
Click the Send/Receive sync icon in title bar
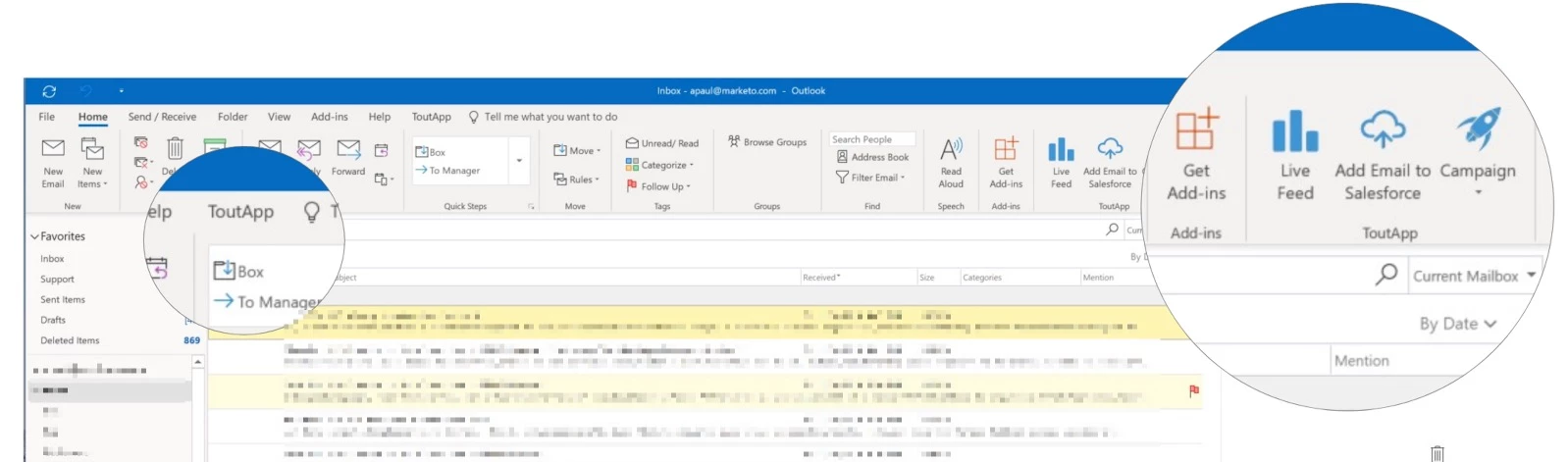[x=49, y=91]
